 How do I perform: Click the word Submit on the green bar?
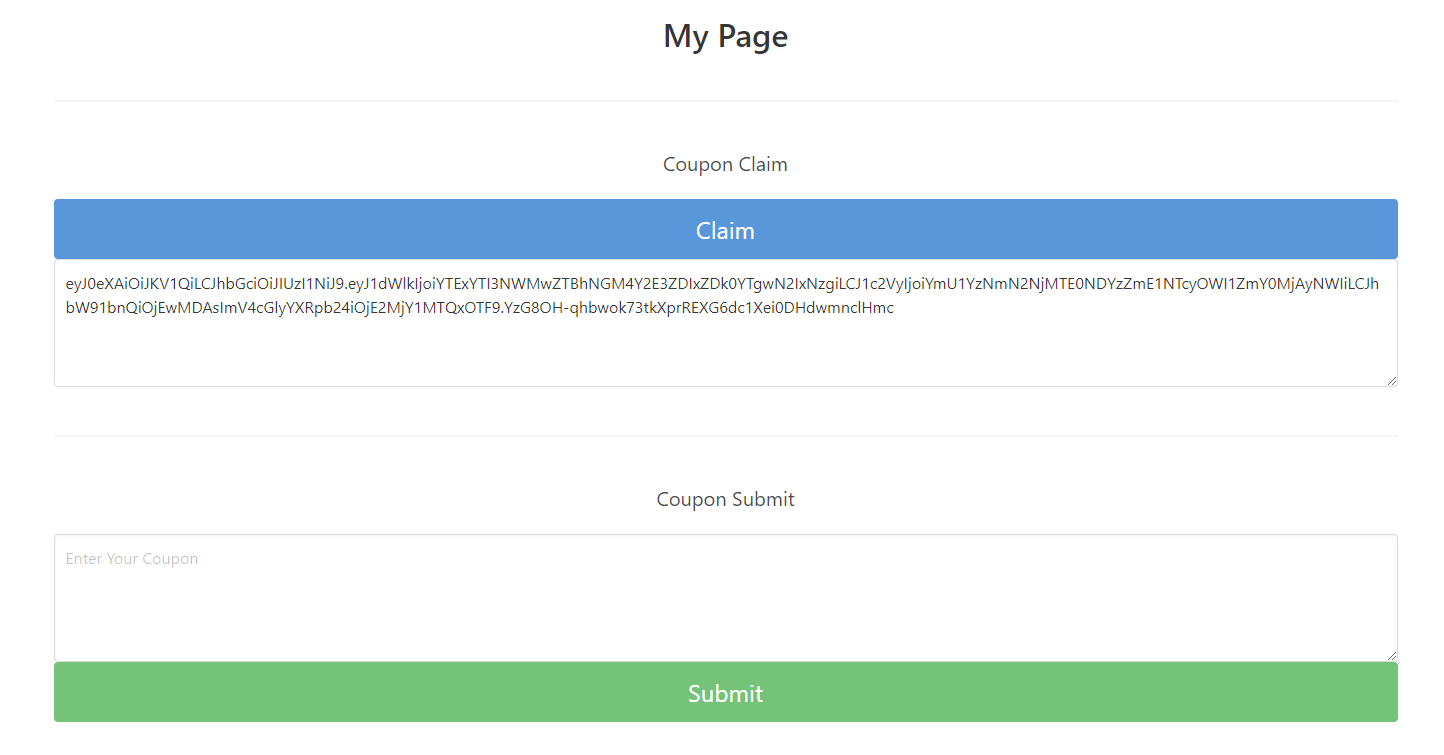[x=725, y=693]
